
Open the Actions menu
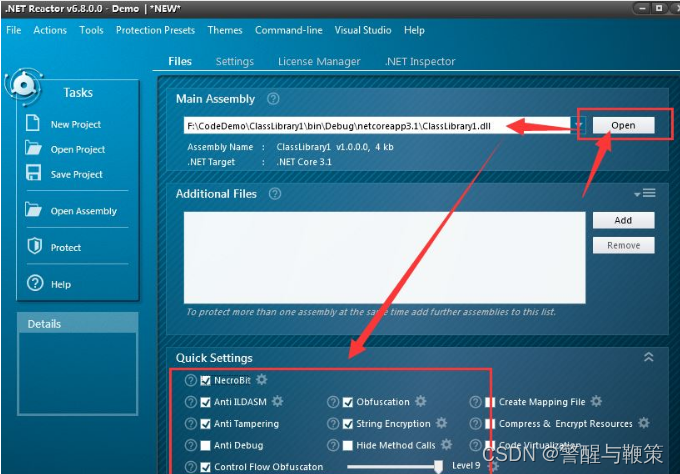[50, 30]
